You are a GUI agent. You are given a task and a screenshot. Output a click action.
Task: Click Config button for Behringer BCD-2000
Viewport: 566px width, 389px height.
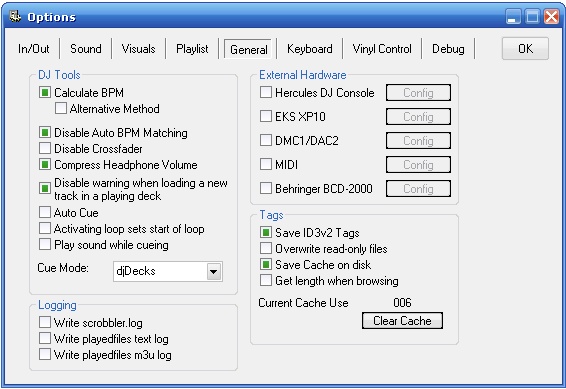pyautogui.click(x=418, y=188)
